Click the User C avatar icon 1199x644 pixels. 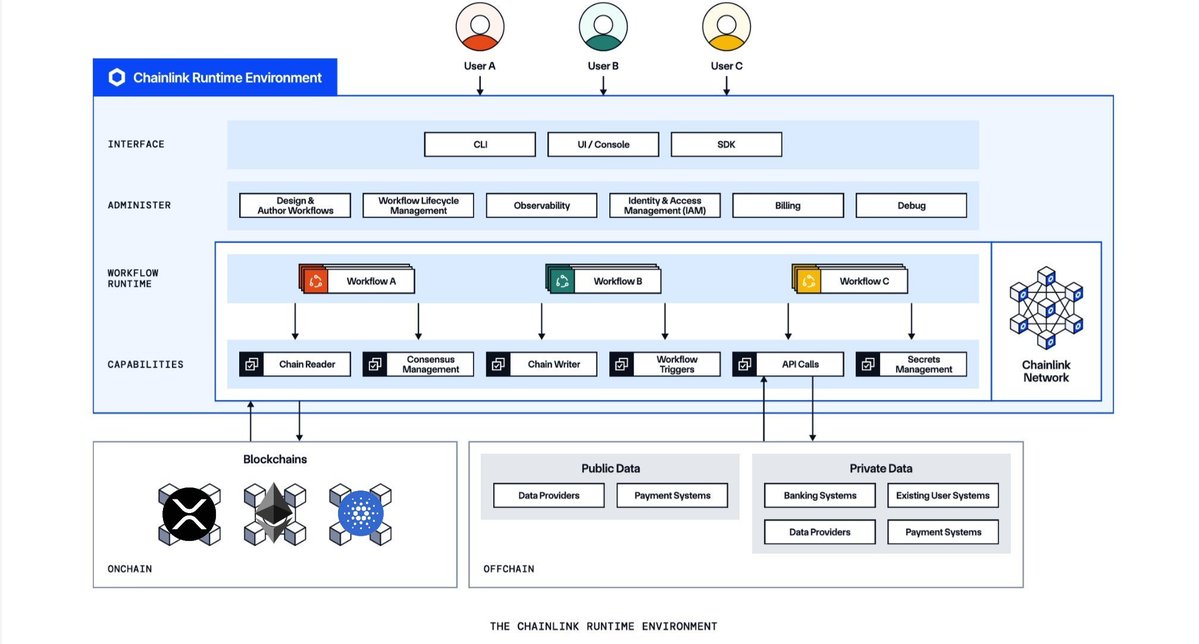pyautogui.click(x=726, y=27)
